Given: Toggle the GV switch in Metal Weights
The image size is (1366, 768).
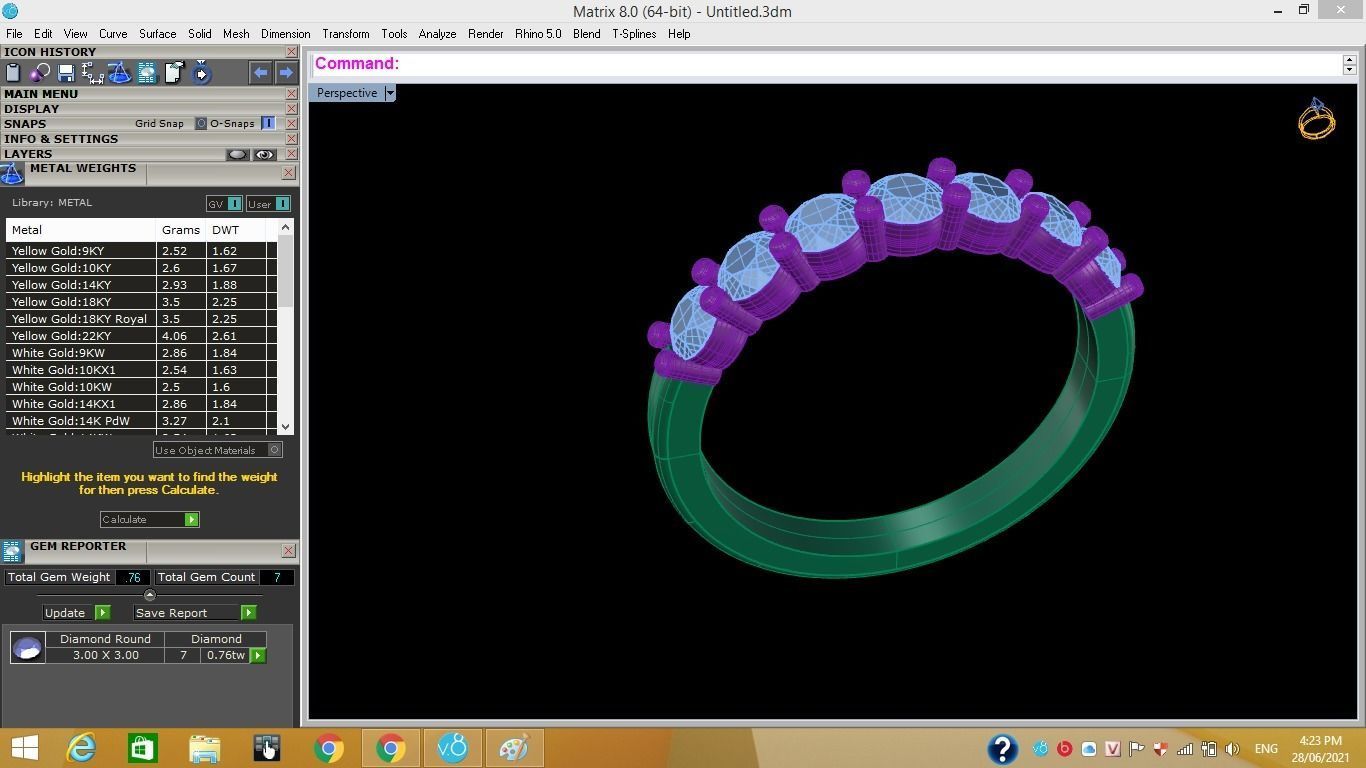Looking at the screenshot, I should [234, 204].
